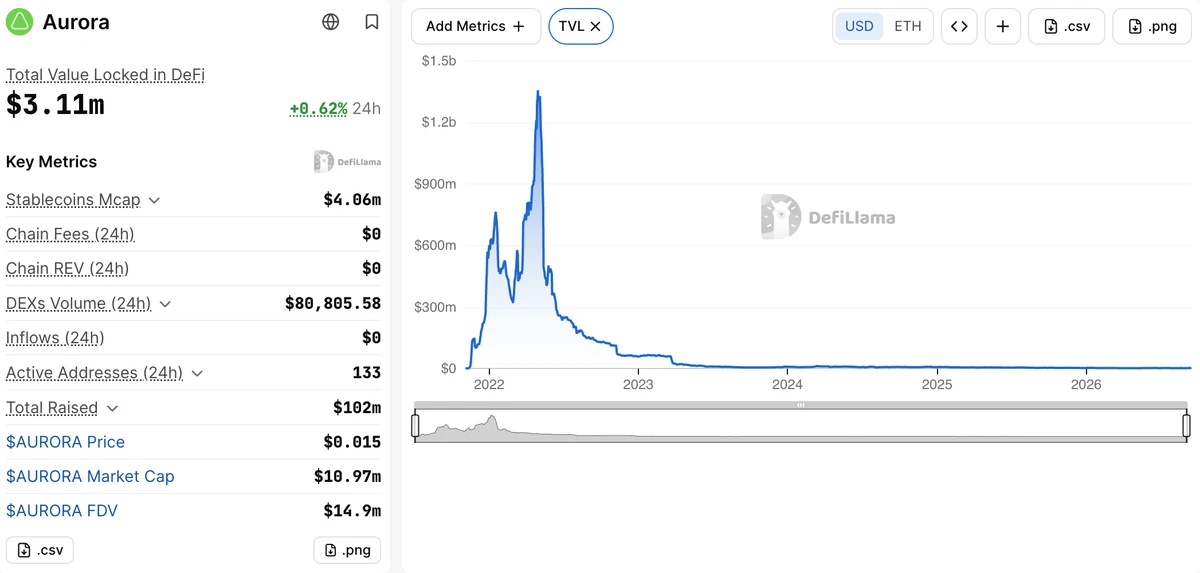
Task: Open the $AURORA Market Cap link
Action: [90, 476]
